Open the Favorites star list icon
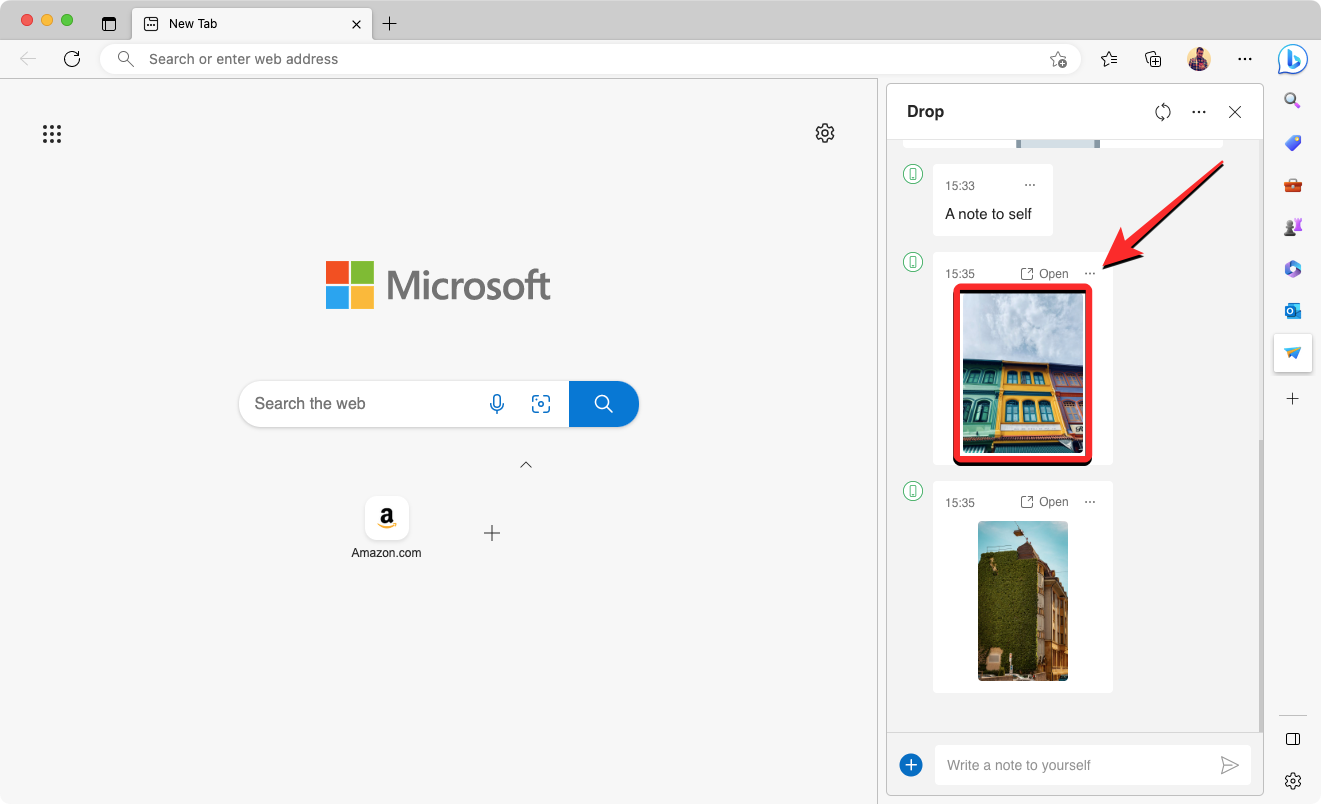Screen dimensions: 1321x804 click(x=1109, y=59)
